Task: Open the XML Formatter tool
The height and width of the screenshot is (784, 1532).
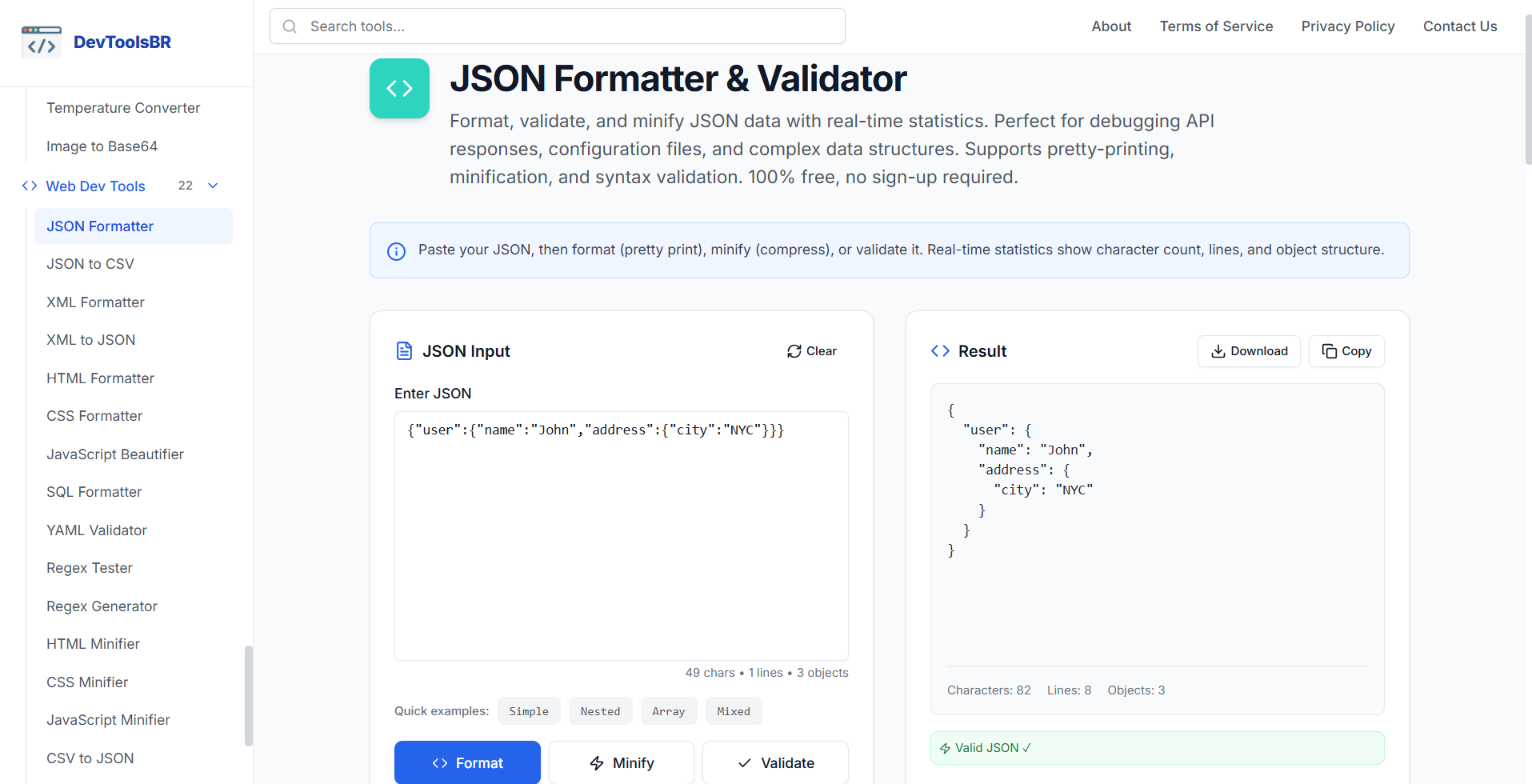Action: coord(95,302)
